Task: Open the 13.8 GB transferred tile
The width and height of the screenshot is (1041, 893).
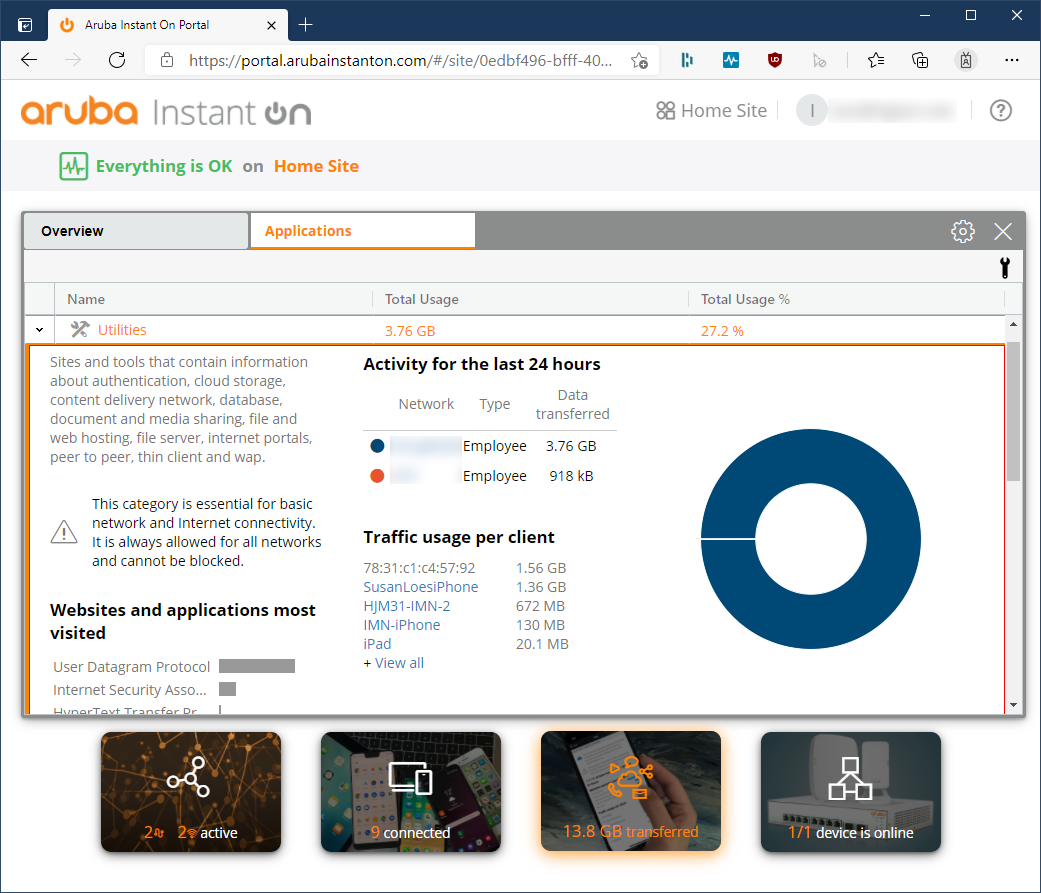Action: tap(631, 791)
